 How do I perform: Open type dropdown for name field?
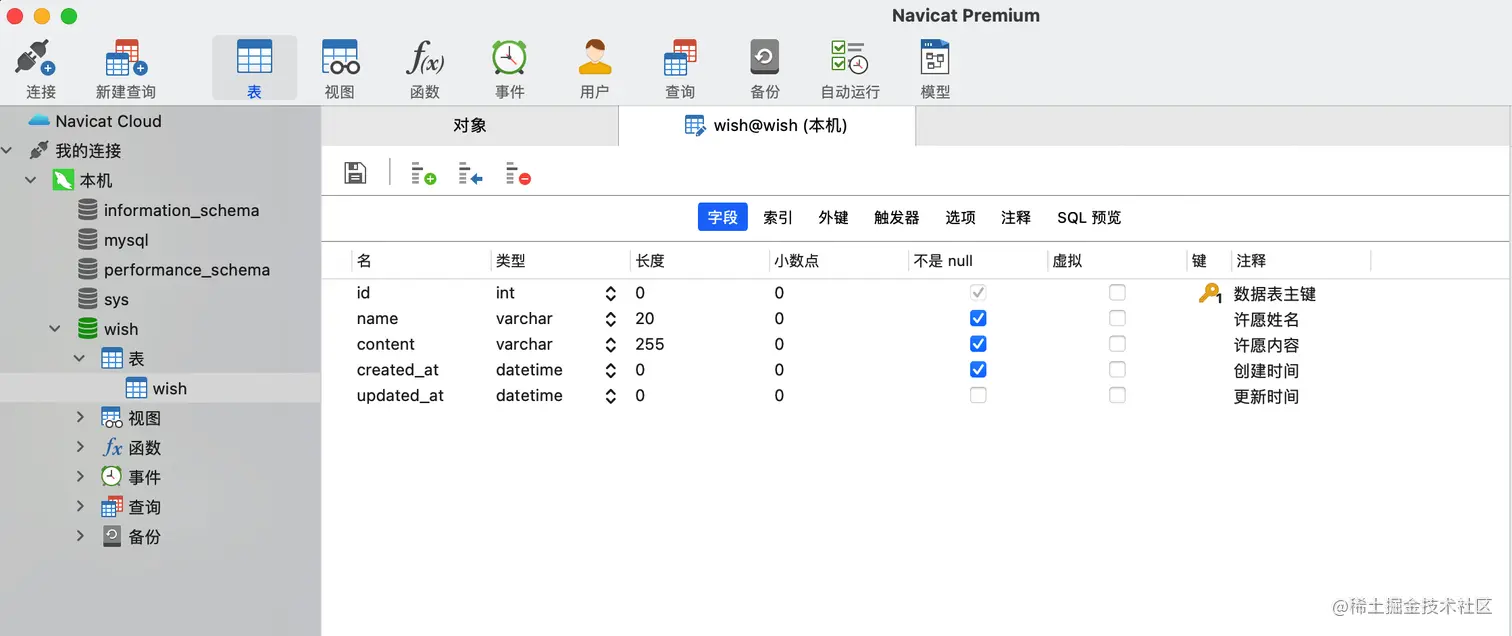click(x=610, y=319)
